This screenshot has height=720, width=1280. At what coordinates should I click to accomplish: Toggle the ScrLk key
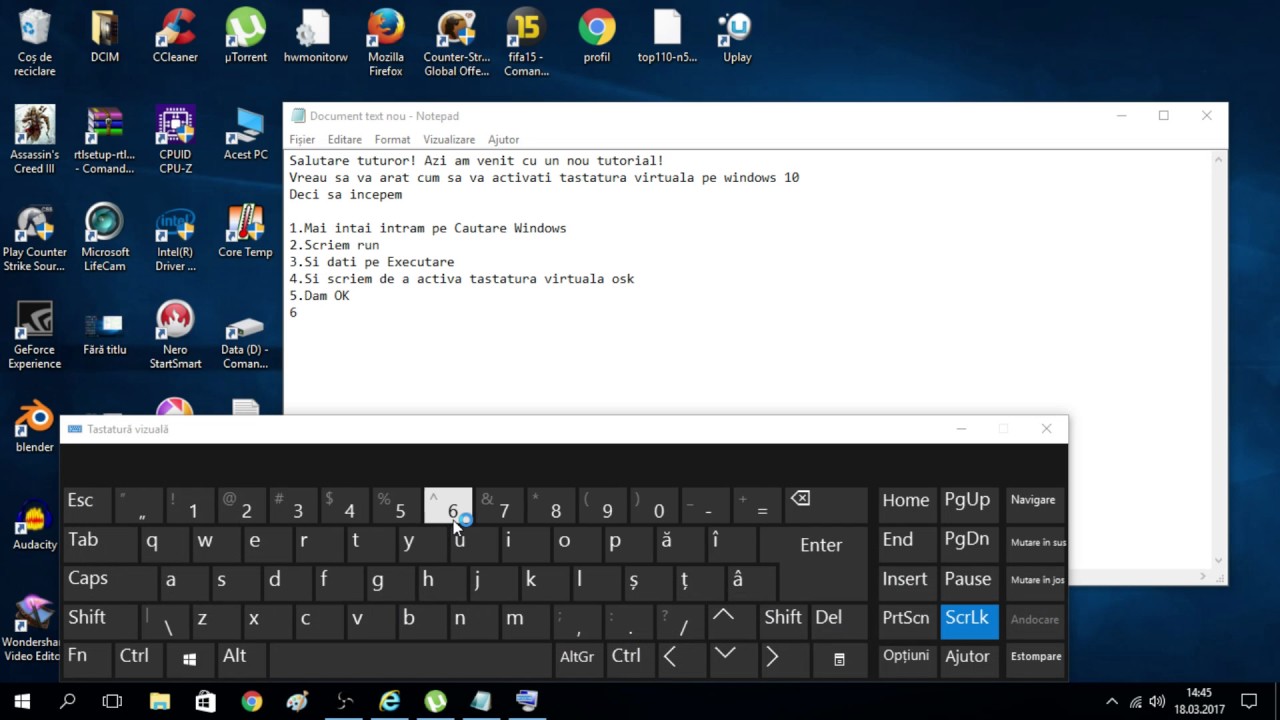968,622
